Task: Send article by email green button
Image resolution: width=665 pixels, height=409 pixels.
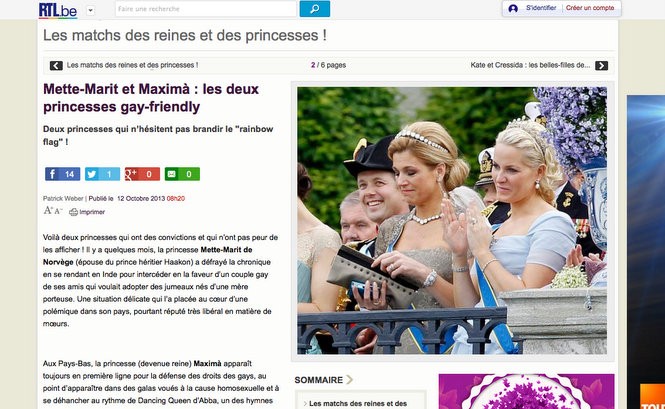Action: (x=182, y=174)
